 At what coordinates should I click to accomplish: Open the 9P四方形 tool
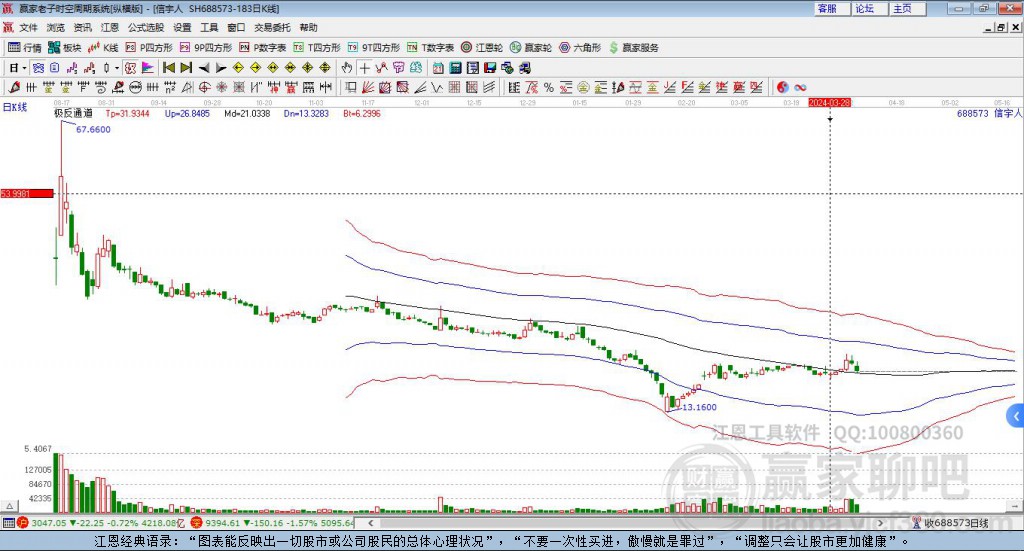pyautogui.click(x=206, y=48)
